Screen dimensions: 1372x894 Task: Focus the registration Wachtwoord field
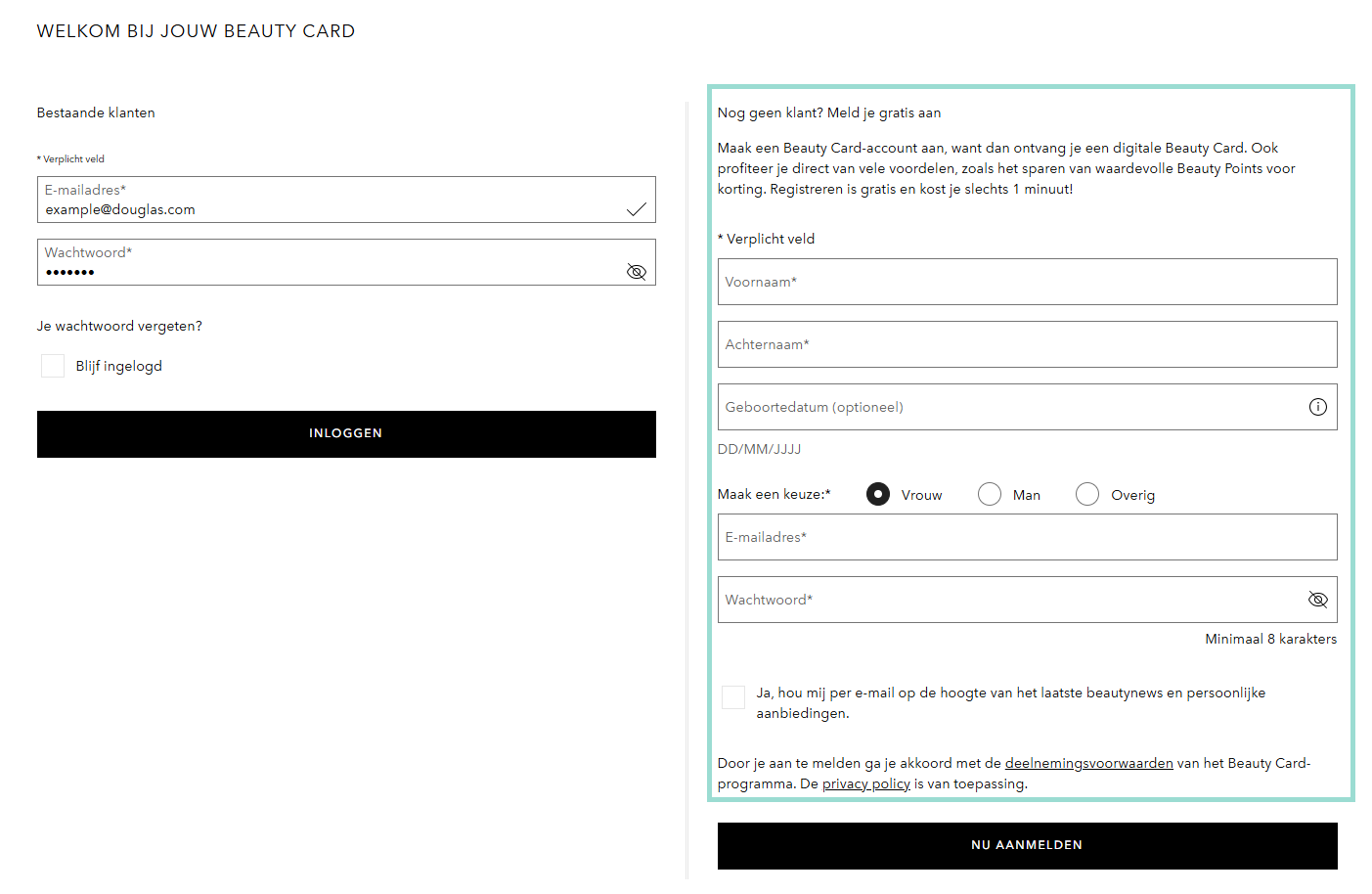[1007, 600]
